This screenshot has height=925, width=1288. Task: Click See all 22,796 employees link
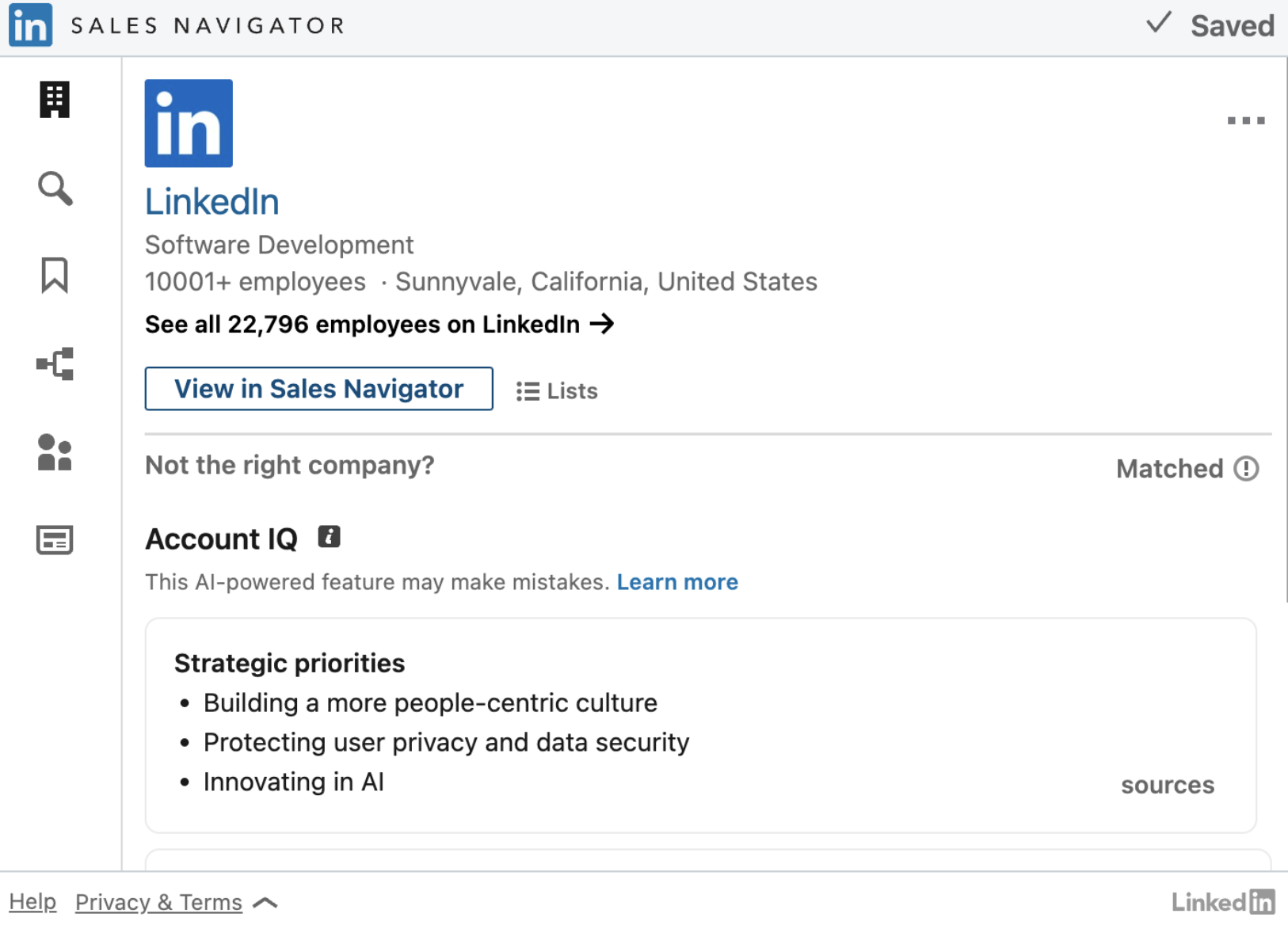[379, 325]
